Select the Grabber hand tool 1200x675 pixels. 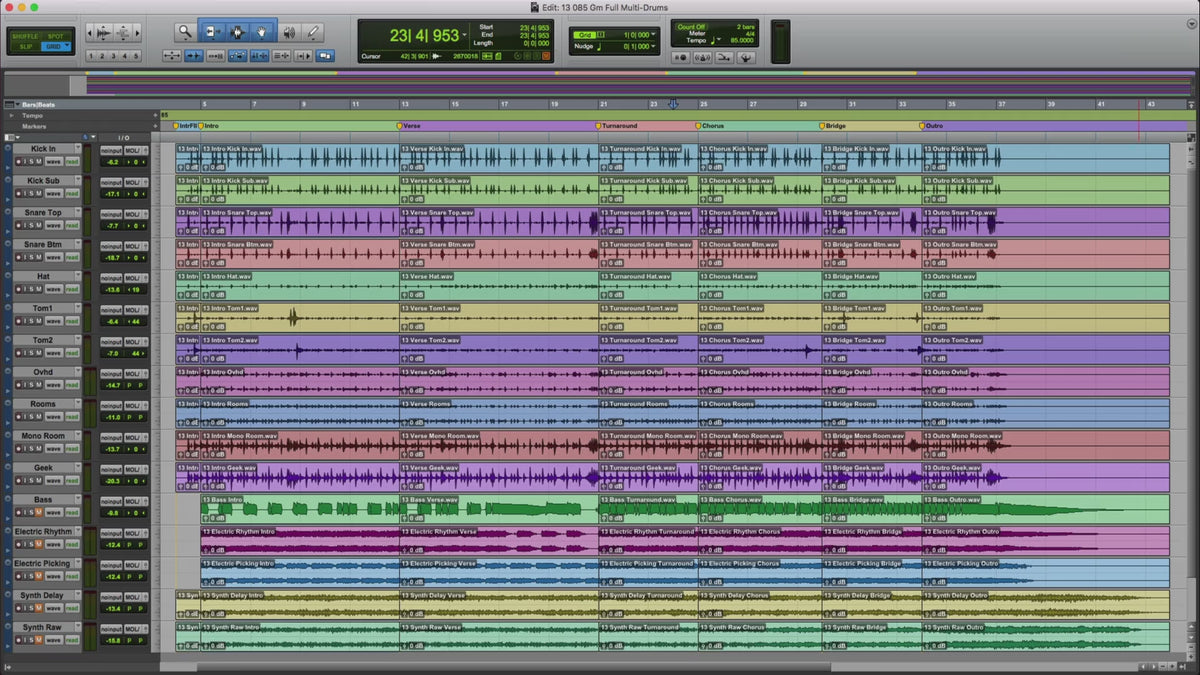tap(263, 32)
